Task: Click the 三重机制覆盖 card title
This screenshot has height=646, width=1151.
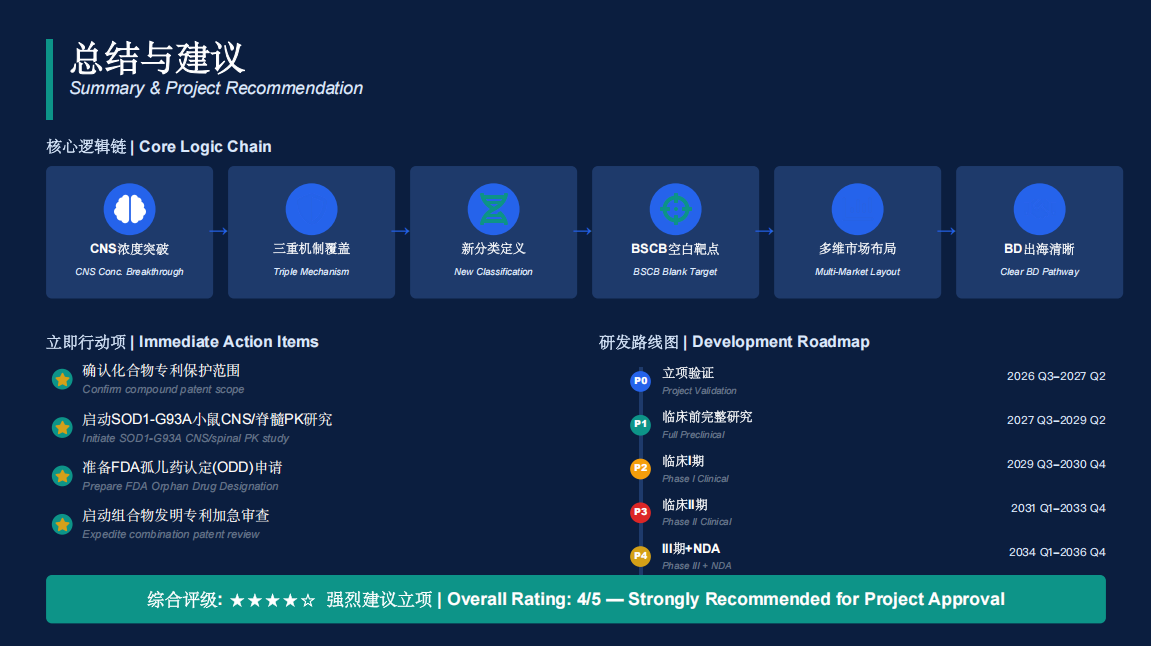Action: [311, 249]
